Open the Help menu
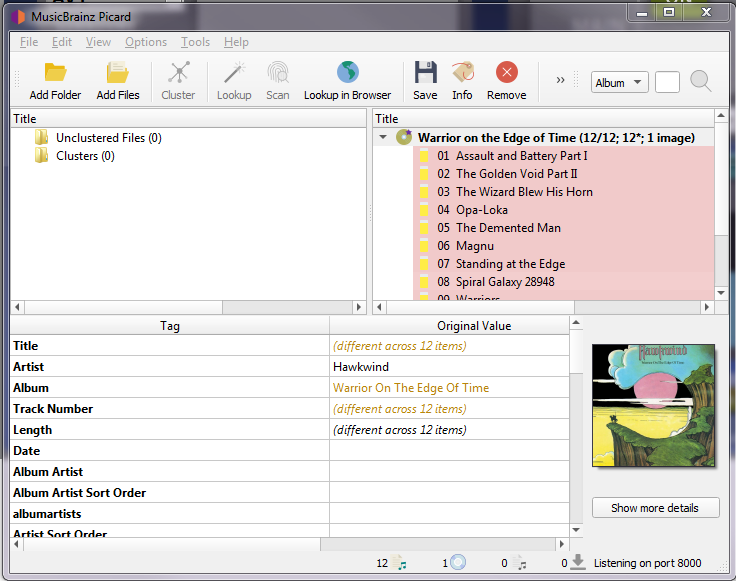This screenshot has height=581, width=736. 236,42
